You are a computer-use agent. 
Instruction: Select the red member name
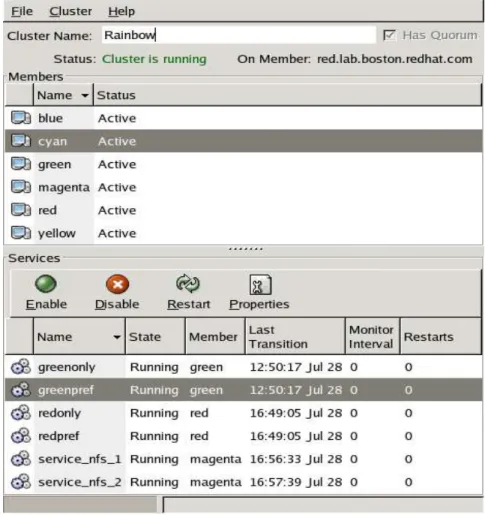[x=47, y=210]
